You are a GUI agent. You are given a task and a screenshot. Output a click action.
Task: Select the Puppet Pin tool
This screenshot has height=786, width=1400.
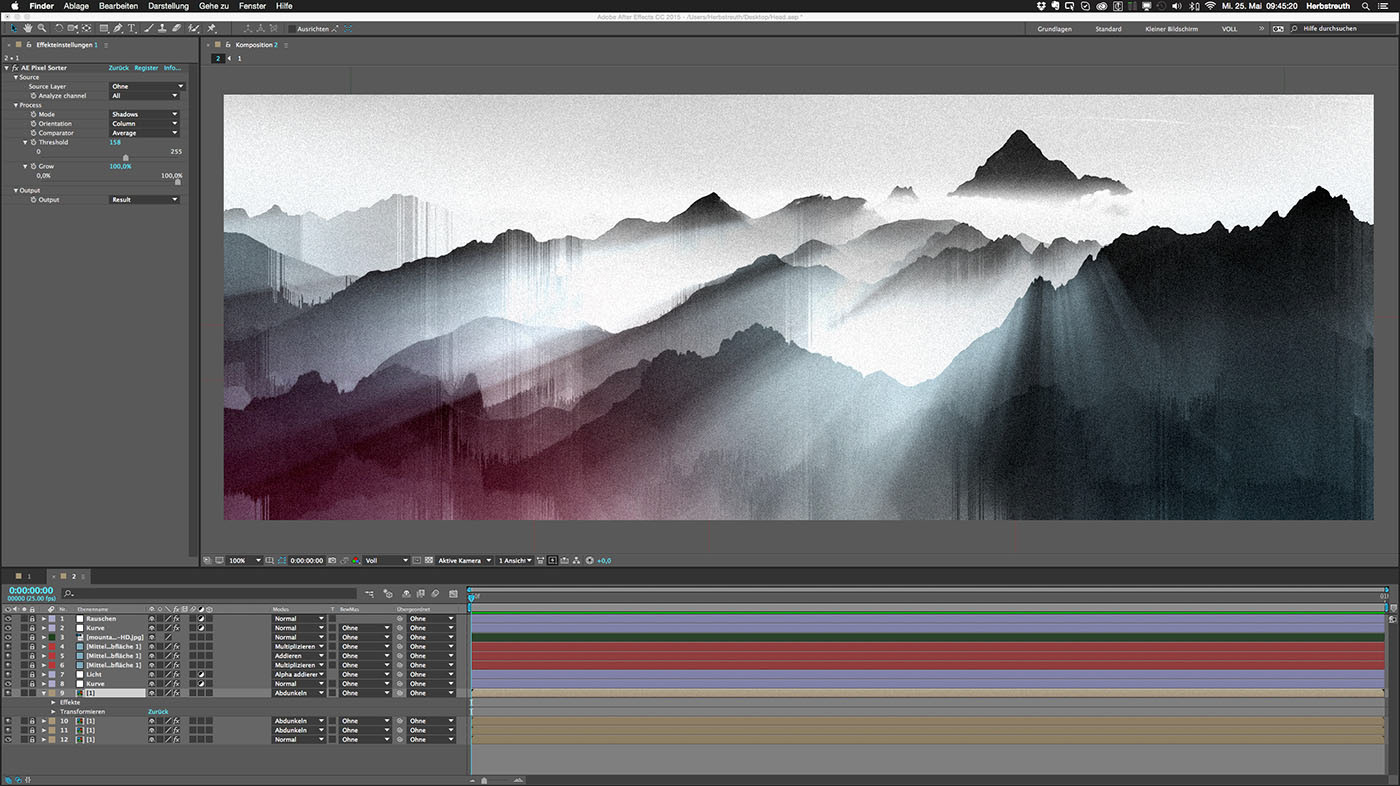tap(211, 29)
